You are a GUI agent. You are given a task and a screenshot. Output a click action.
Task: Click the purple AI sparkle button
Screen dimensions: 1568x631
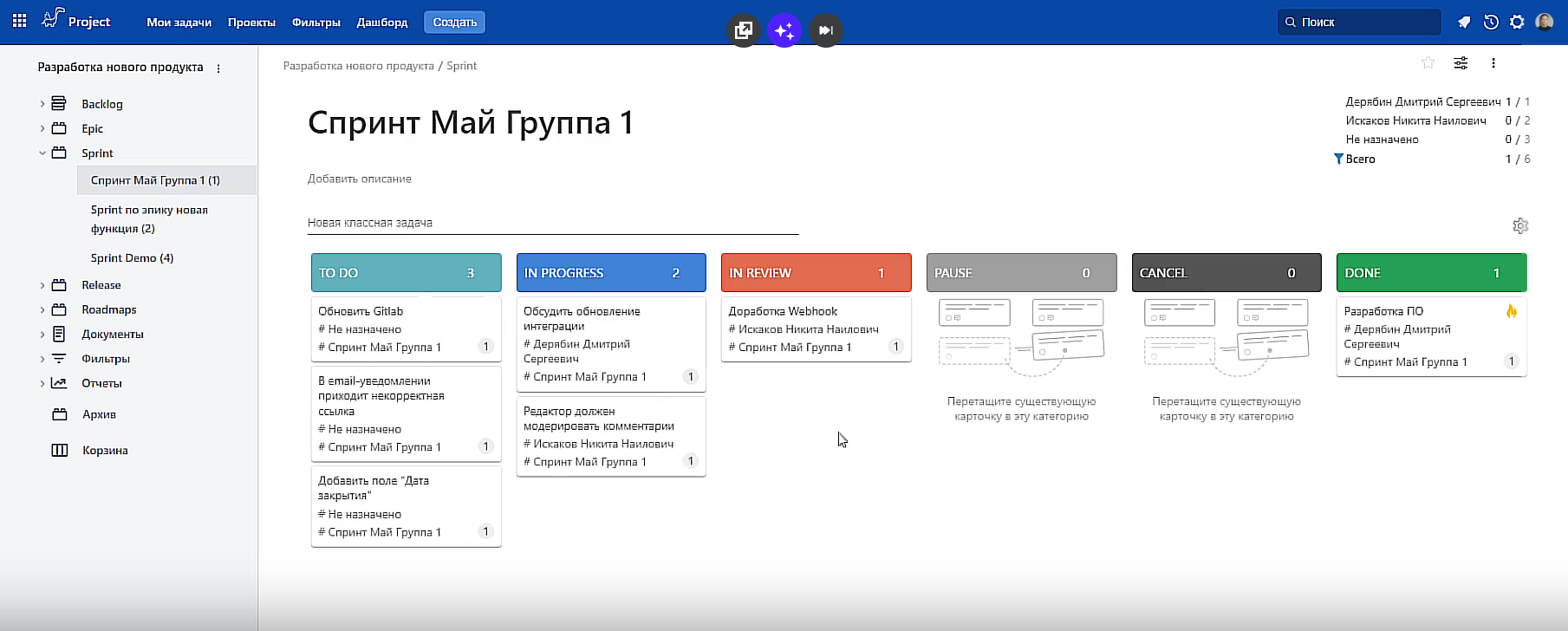click(784, 30)
